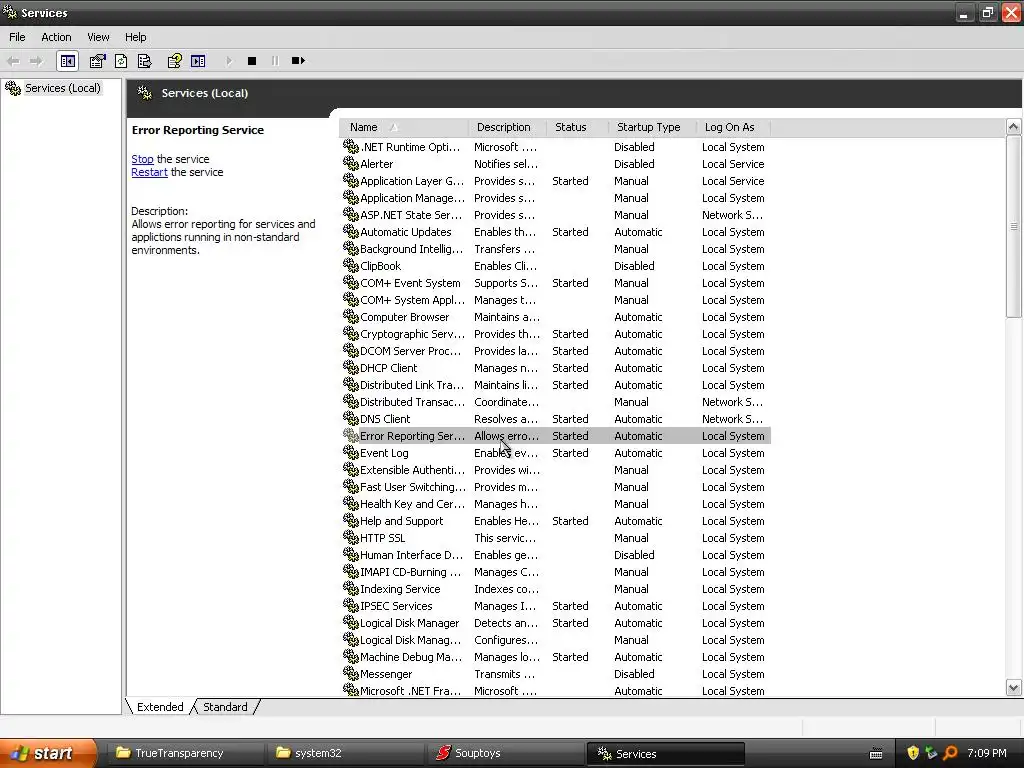The image size is (1024, 768).
Task: Click the DHCP Client service gear icon
Action: 351,367
